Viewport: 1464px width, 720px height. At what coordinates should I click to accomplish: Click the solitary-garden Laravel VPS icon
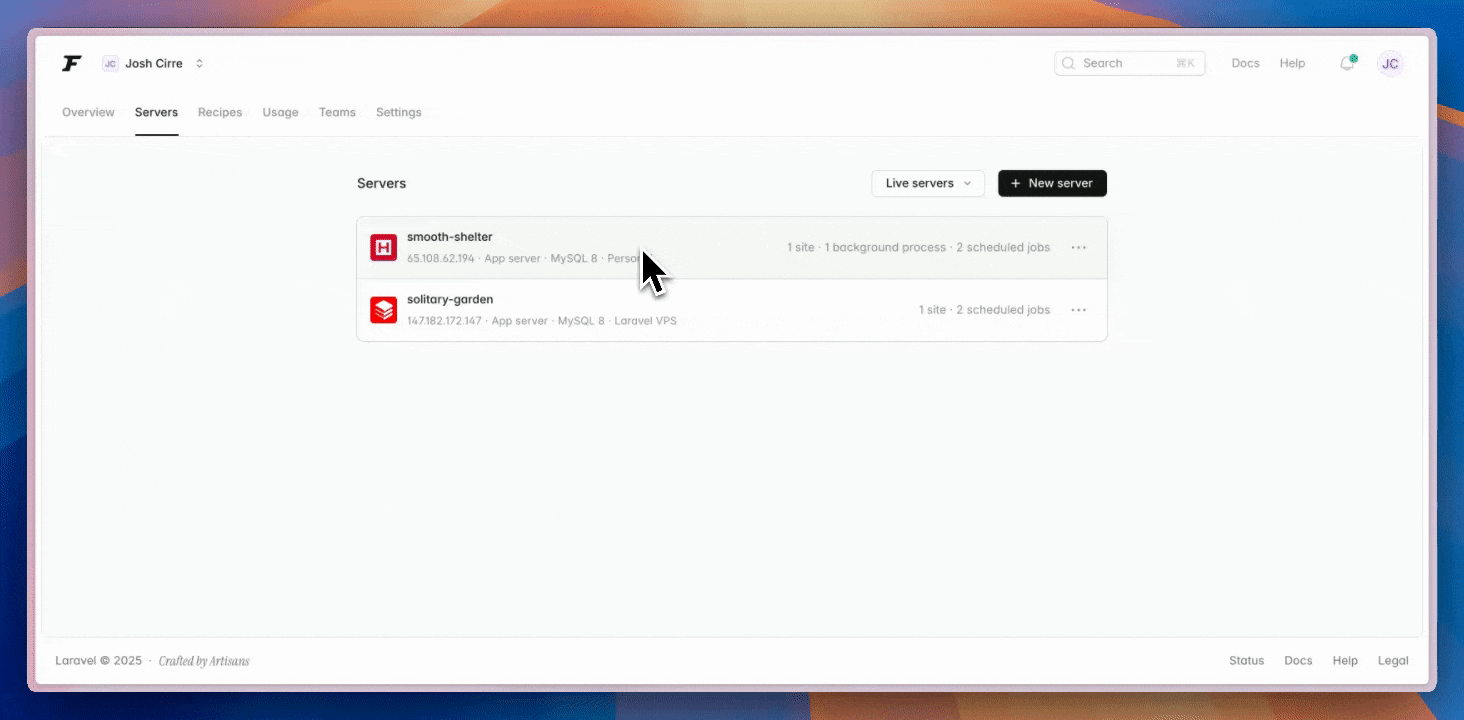(384, 310)
